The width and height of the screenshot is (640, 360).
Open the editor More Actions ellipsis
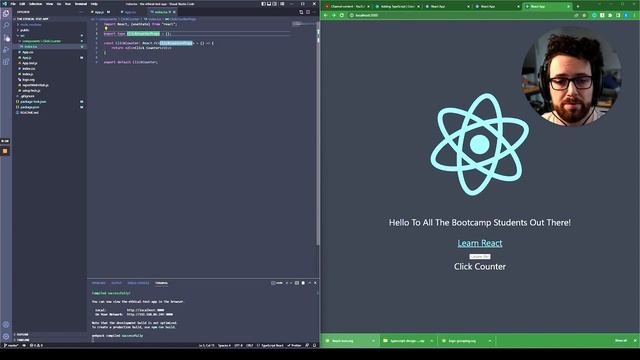314,12
